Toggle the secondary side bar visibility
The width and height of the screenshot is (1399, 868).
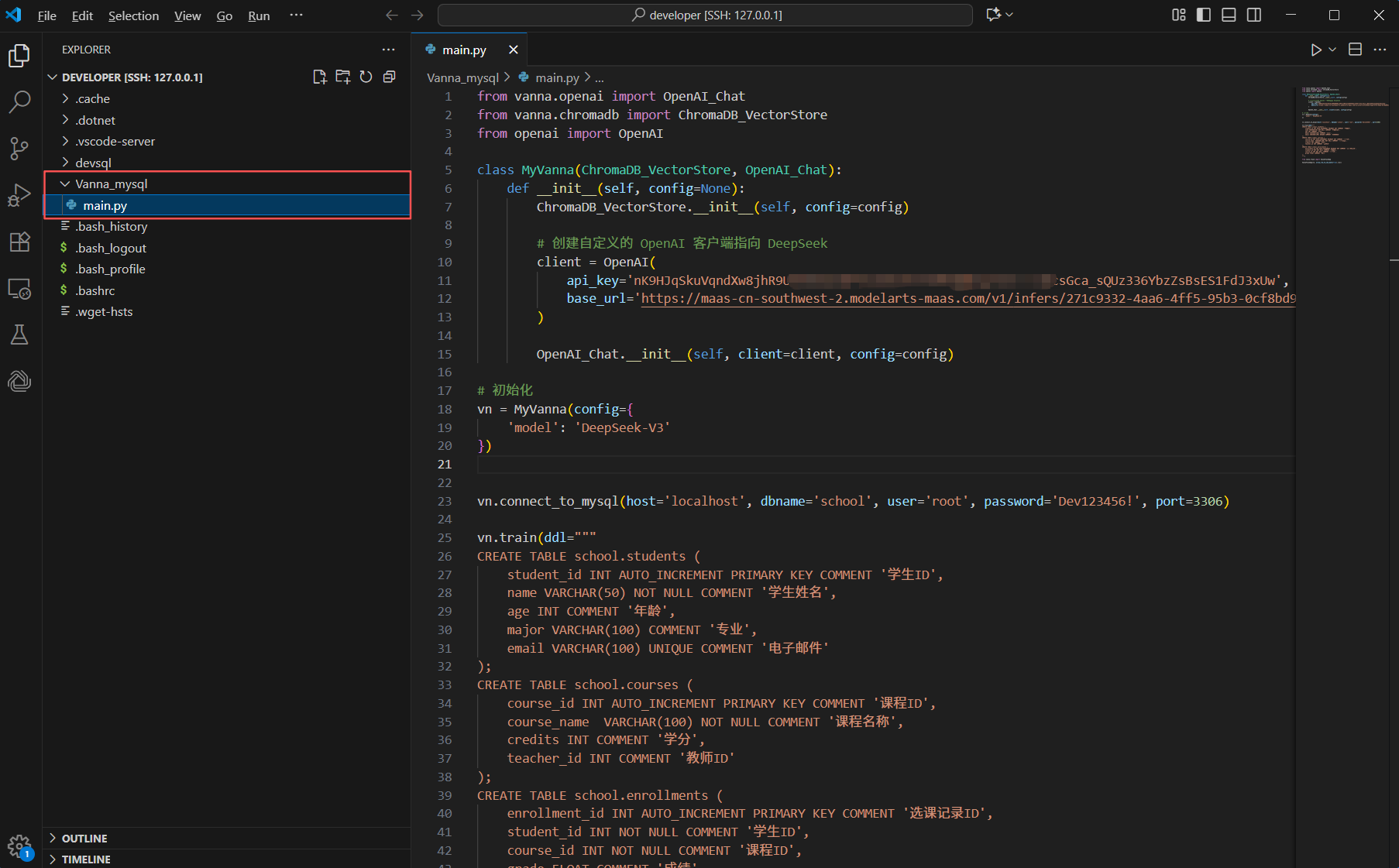[1254, 15]
